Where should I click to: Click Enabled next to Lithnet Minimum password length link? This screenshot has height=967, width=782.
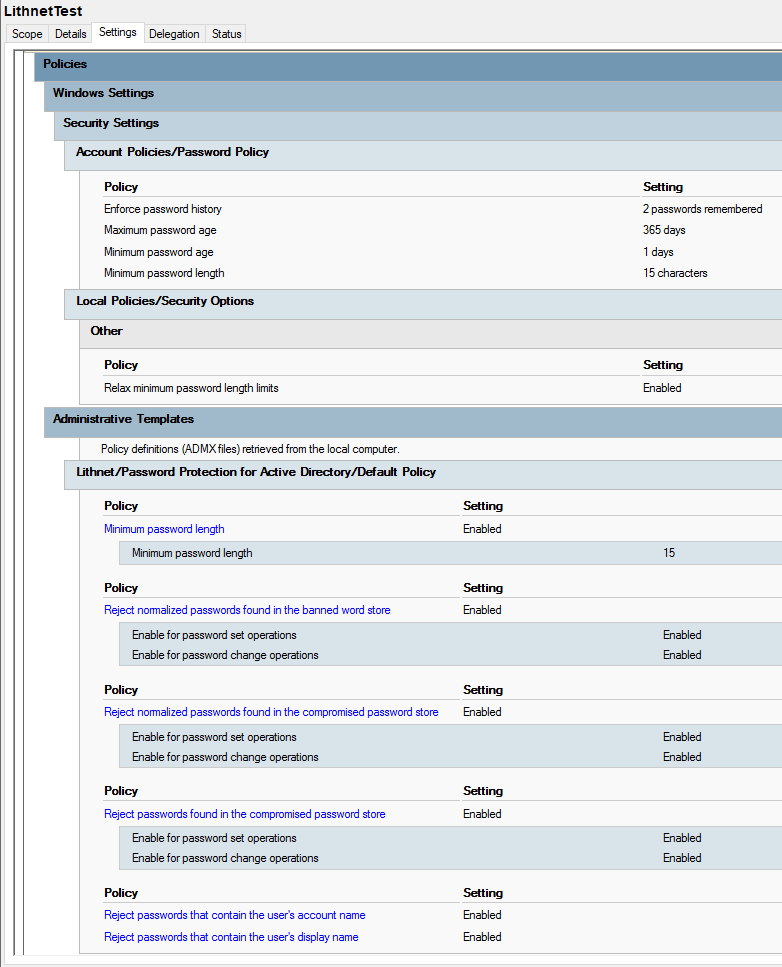click(x=482, y=529)
